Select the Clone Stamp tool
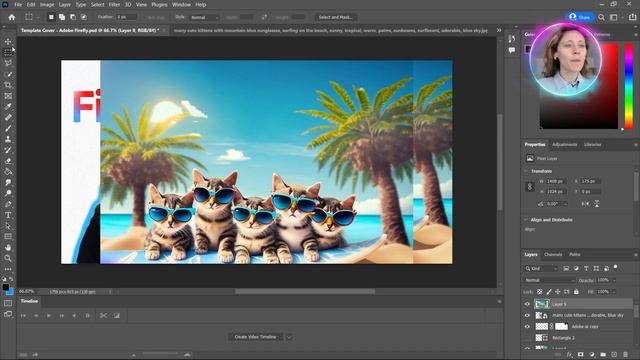 [8, 139]
